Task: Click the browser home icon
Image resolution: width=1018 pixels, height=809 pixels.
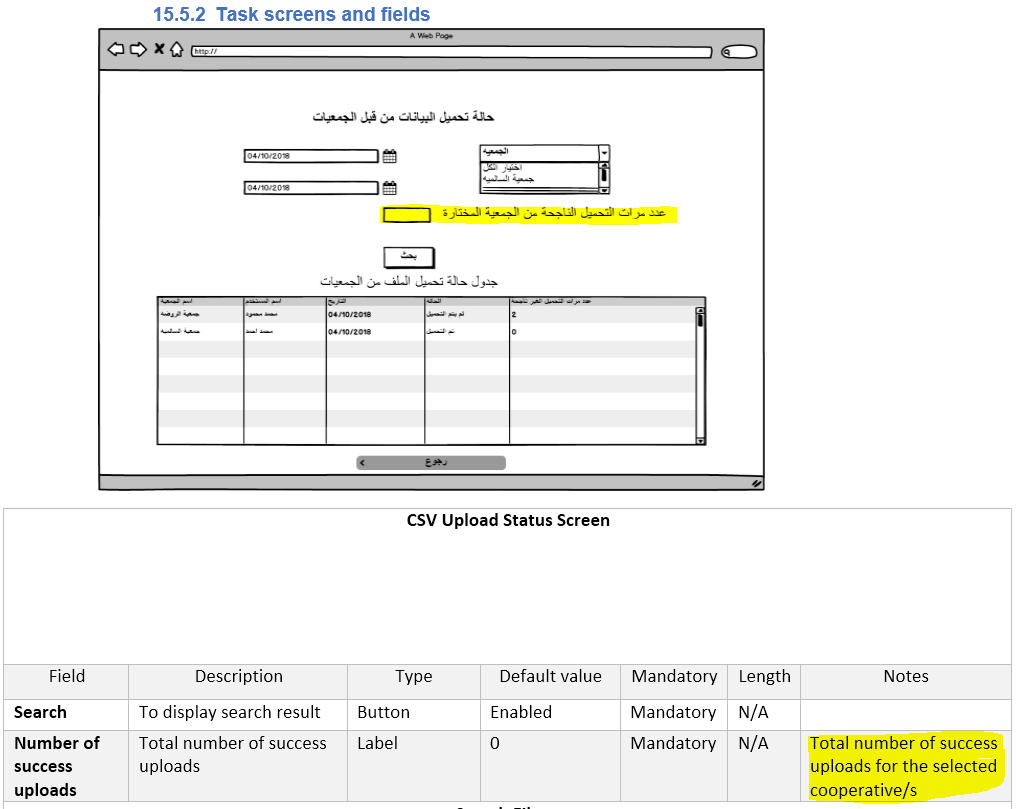Action: tap(177, 49)
